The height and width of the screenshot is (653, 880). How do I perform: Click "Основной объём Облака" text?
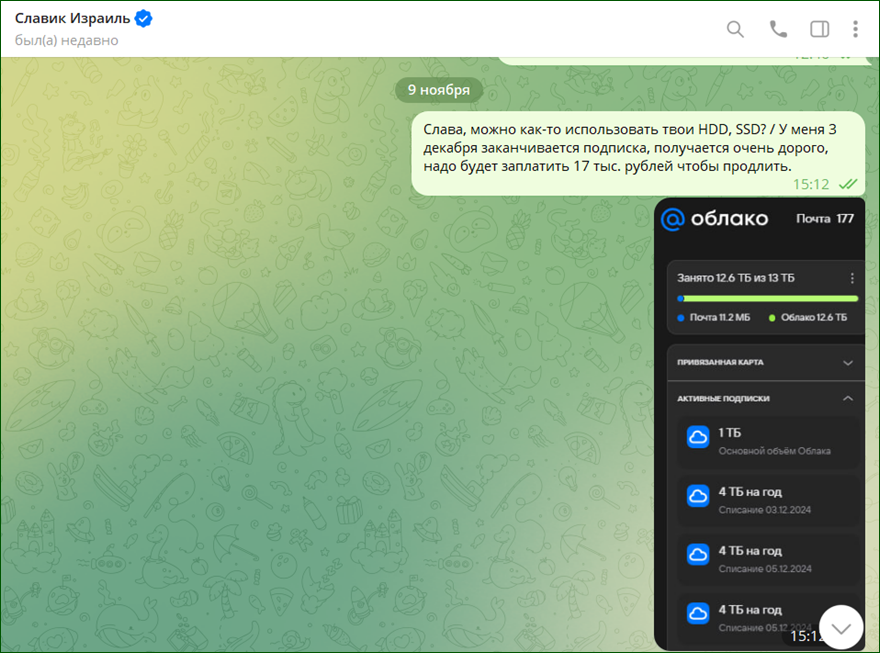(774, 451)
